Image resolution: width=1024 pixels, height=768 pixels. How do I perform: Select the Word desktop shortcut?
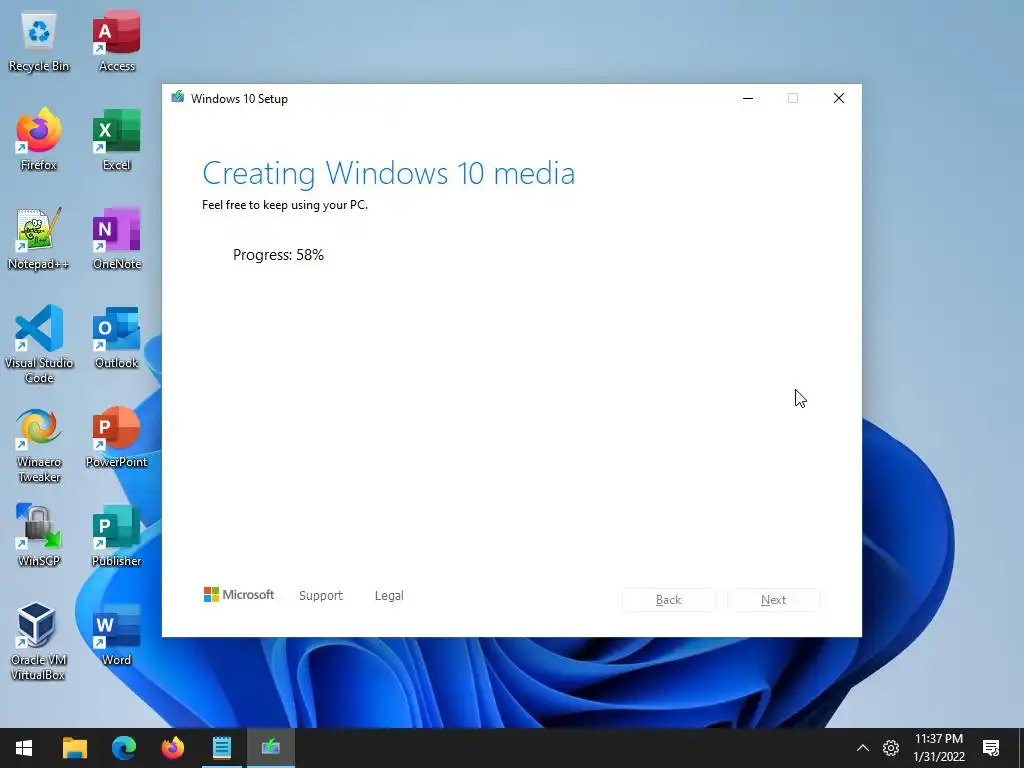(116, 635)
